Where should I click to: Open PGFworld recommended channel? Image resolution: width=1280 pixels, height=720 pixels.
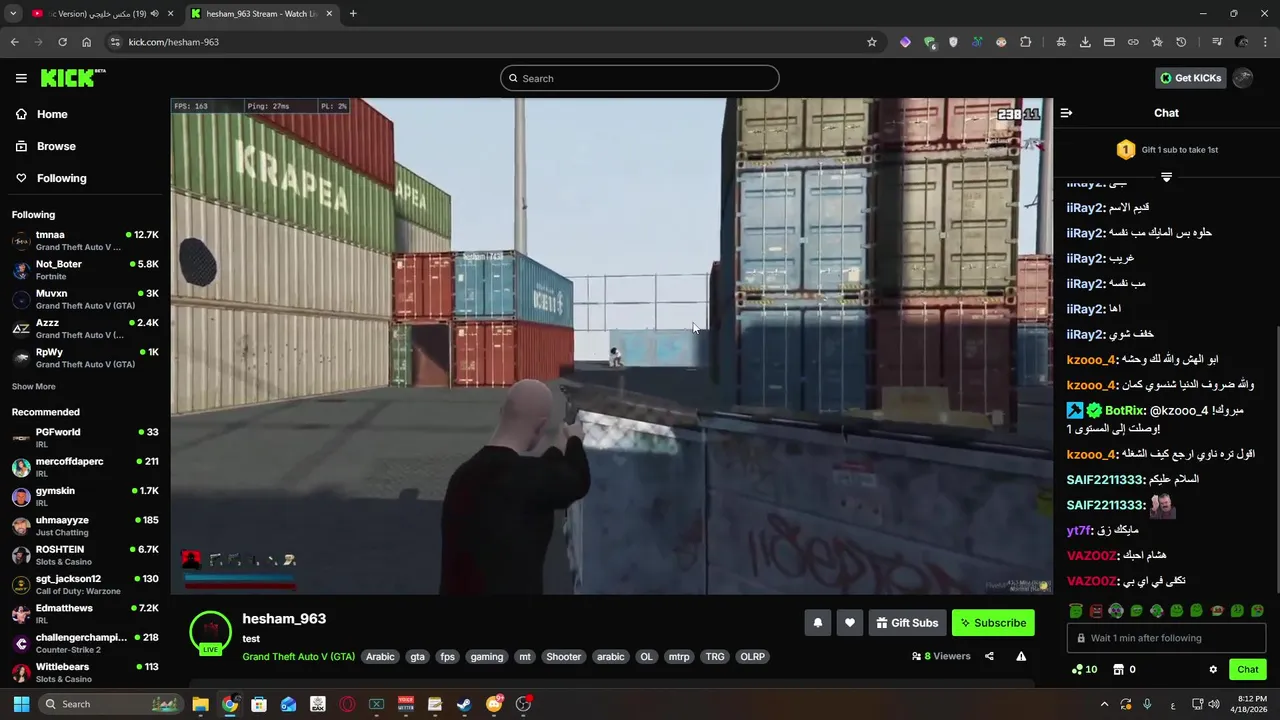pos(85,437)
